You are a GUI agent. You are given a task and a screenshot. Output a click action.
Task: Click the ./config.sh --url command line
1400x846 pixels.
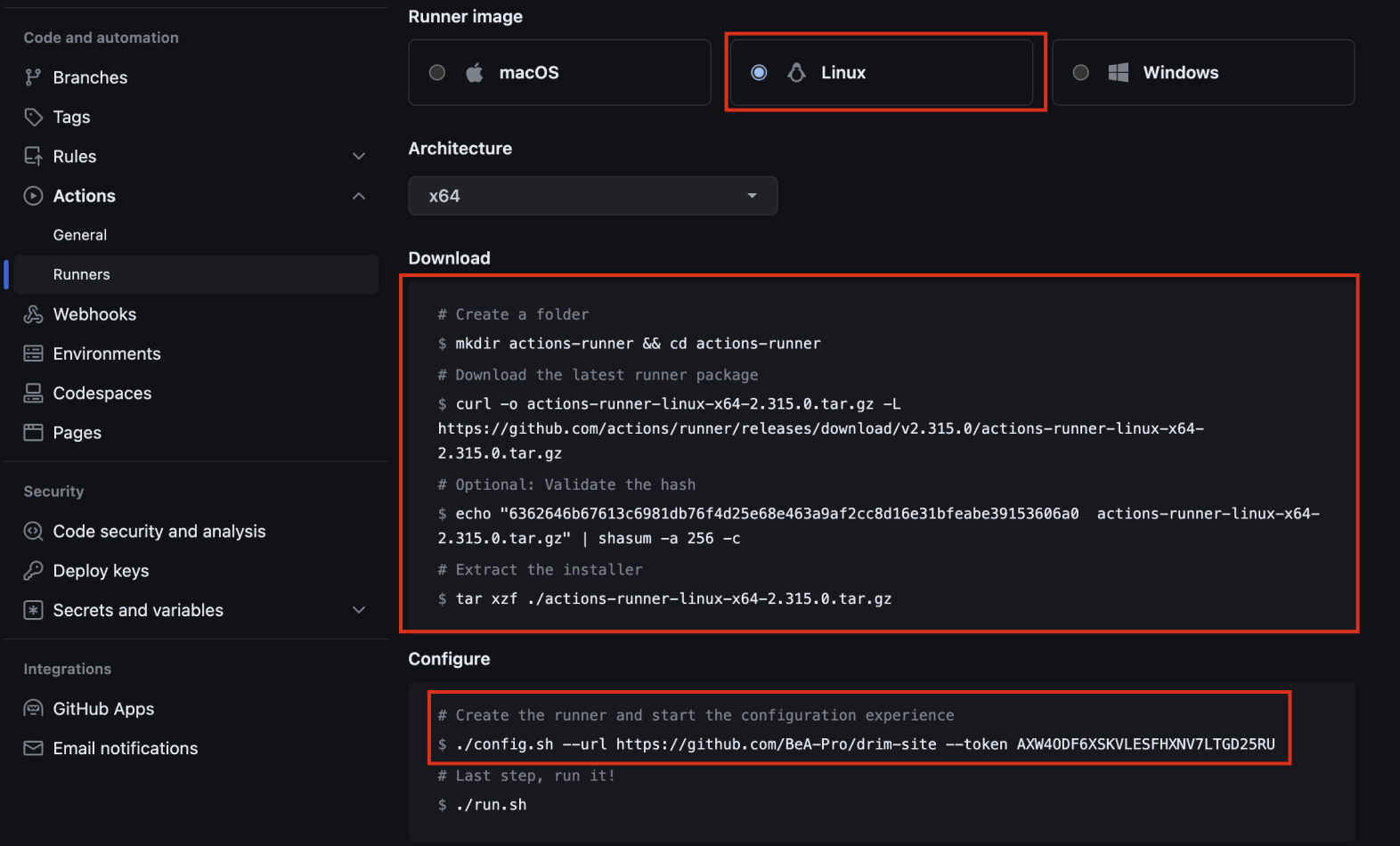[x=857, y=744]
